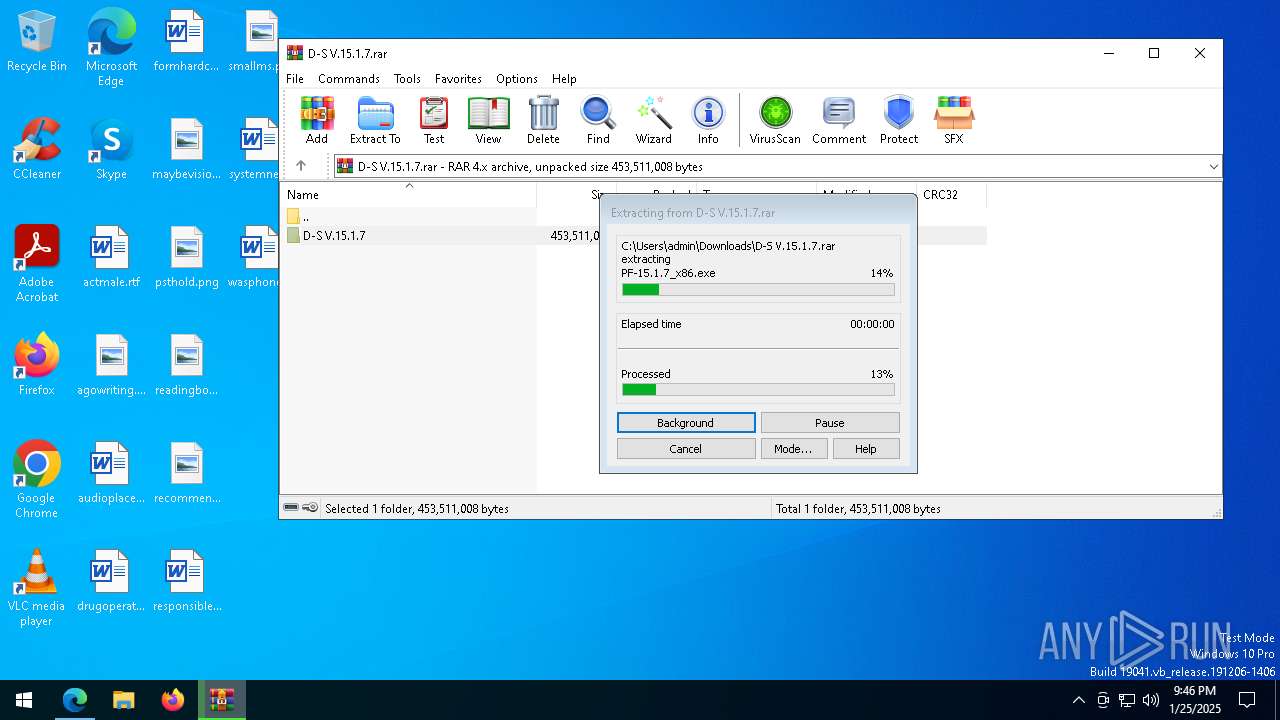
Task: Click the taskbar clock showing 9:46 PM
Action: (1194, 700)
